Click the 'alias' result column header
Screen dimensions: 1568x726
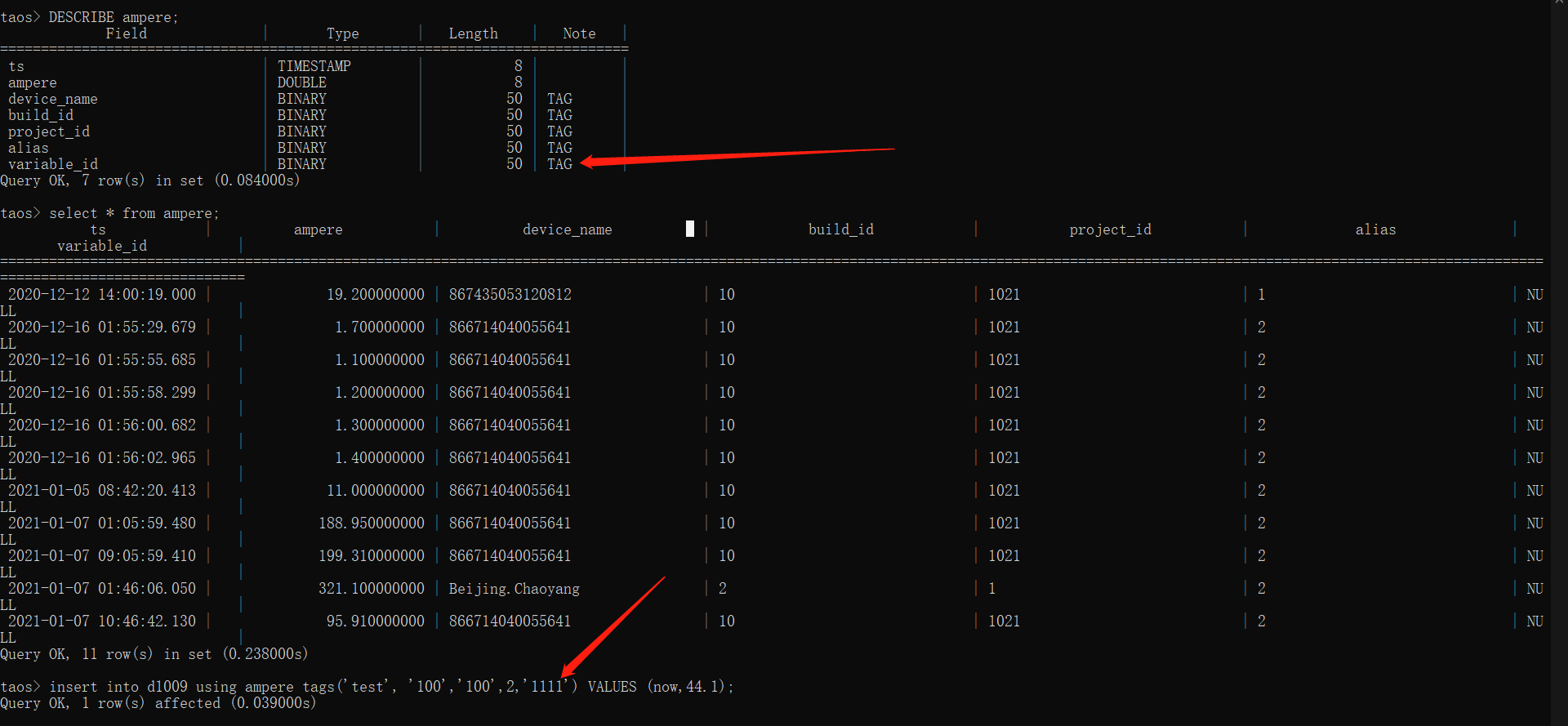click(x=1376, y=229)
